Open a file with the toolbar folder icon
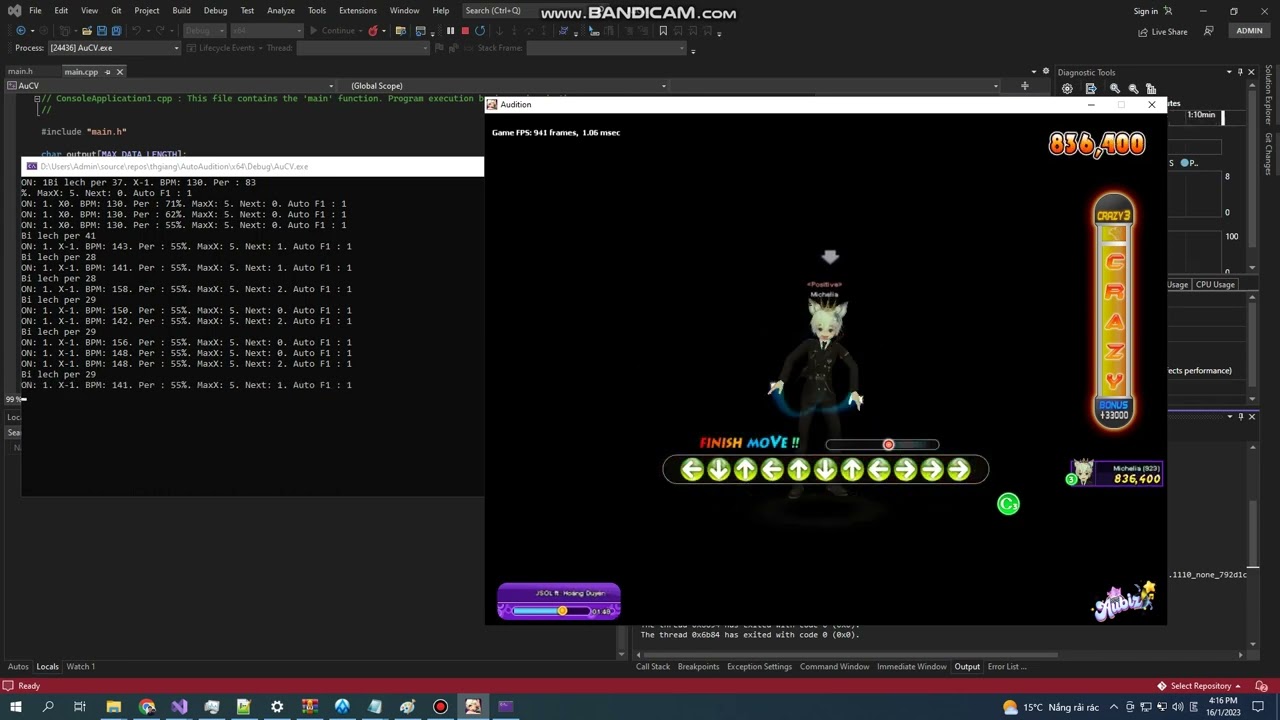The height and width of the screenshot is (720, 1280). tap(87, 31)
